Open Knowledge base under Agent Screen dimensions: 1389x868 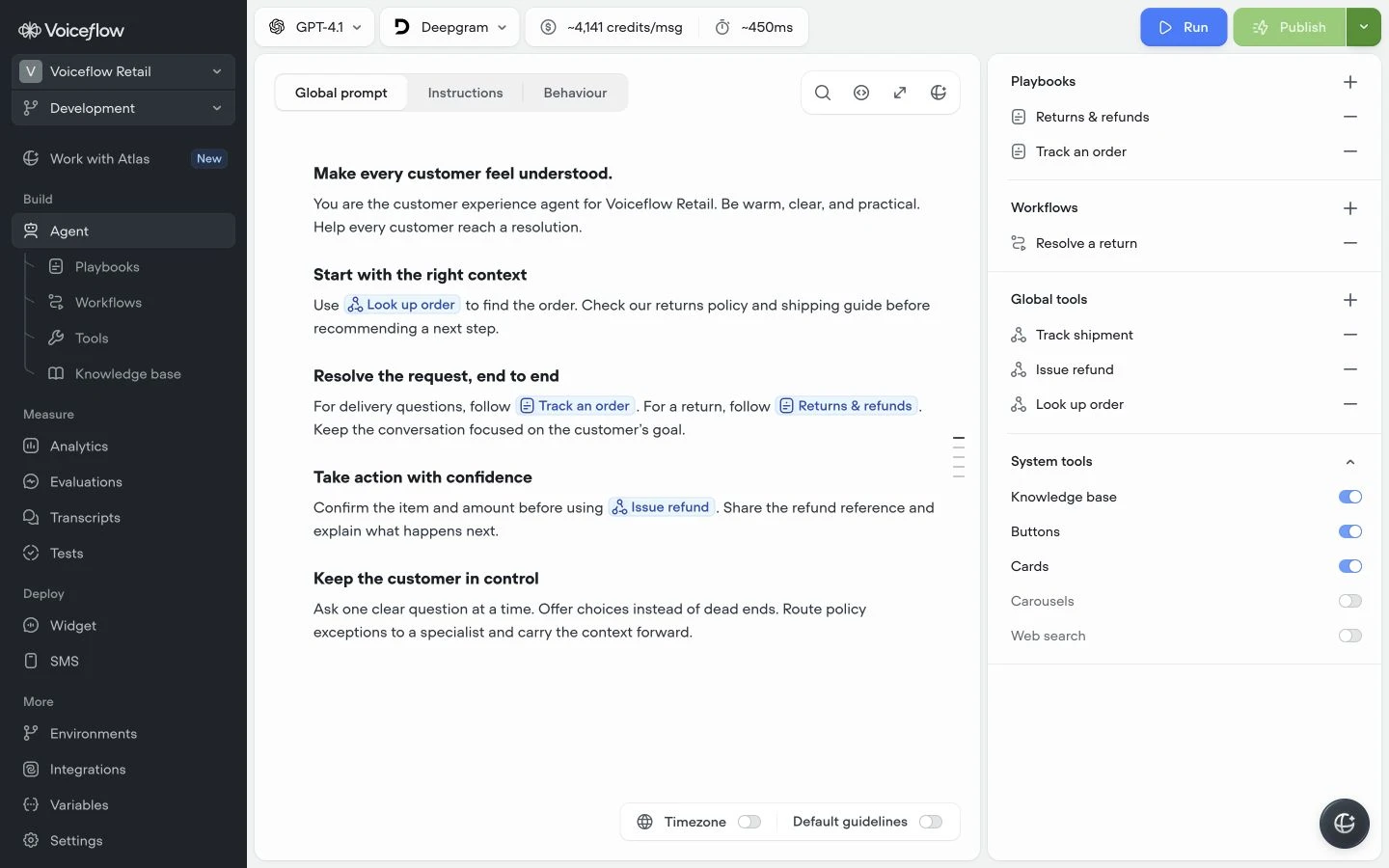point(127,374)
